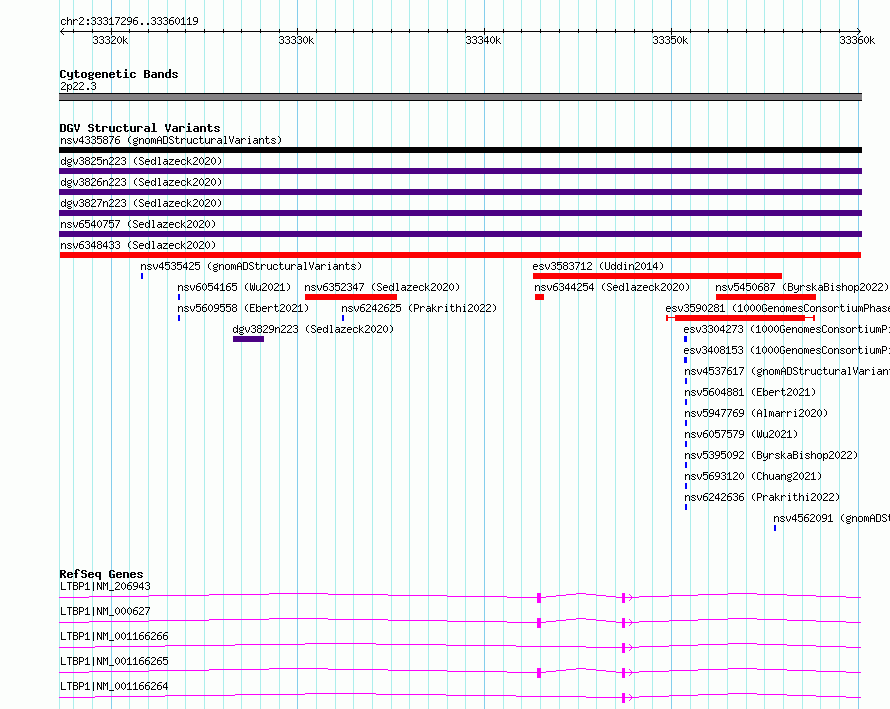Select the nsv6352347 red variant bar
890x709 pixels.
351,297
